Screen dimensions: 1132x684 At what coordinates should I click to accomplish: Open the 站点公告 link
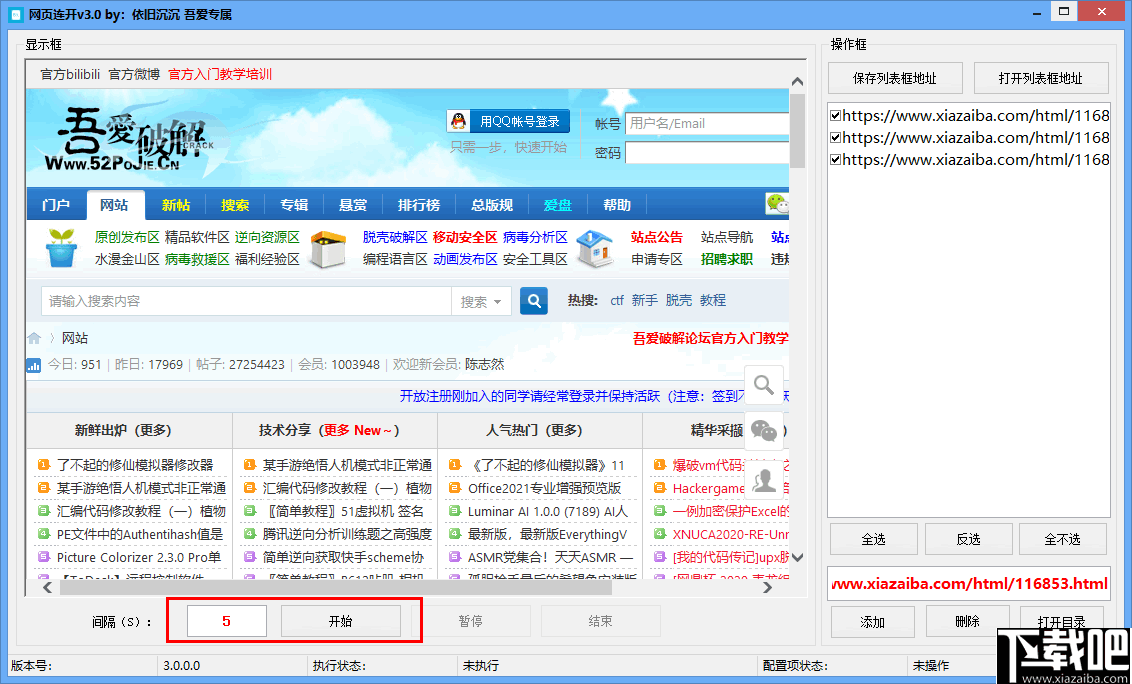coord(656,237)
